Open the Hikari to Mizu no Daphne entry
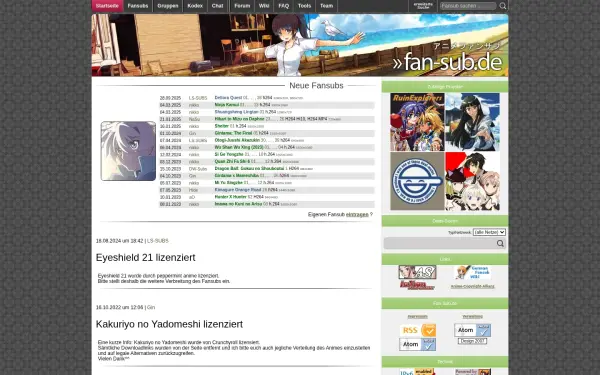Screen dimensions: 600x375 (x=239, y=119)
